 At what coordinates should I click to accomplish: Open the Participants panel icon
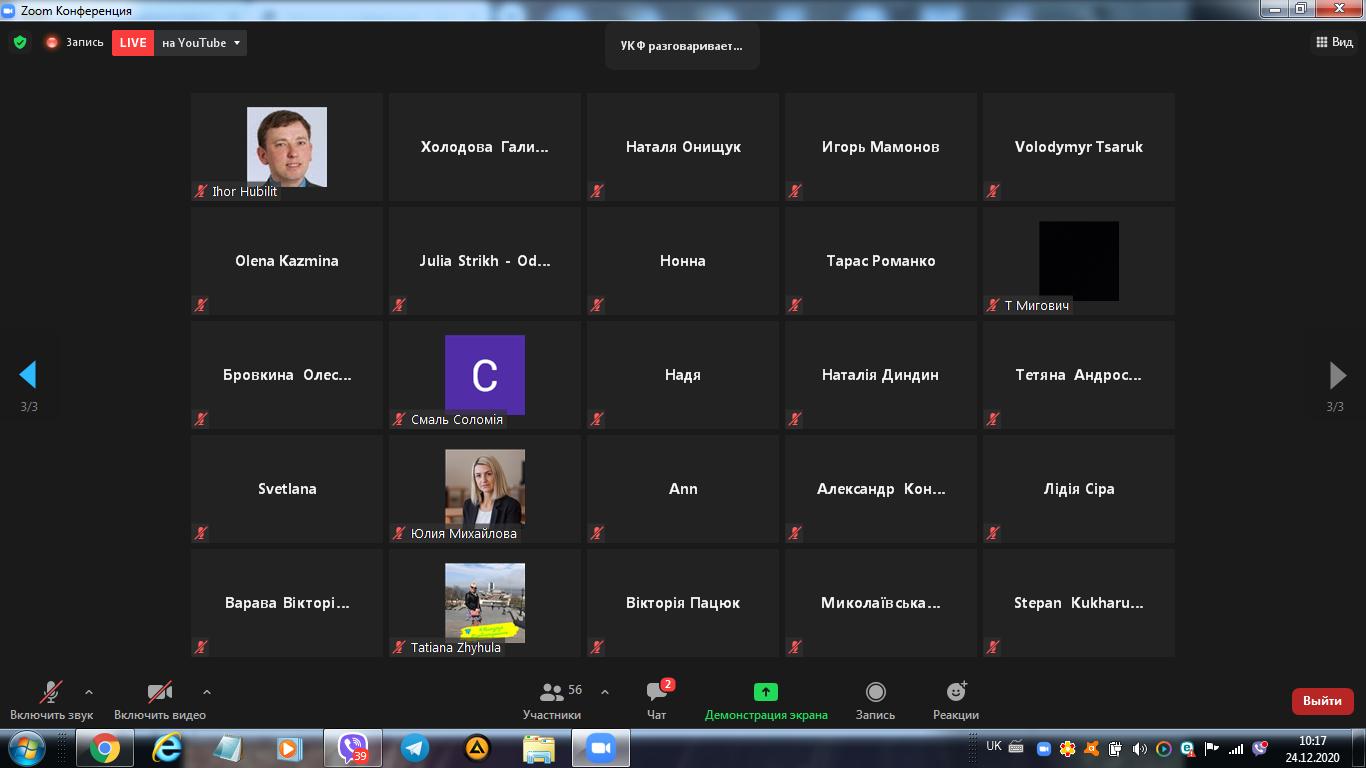[551, 692]
